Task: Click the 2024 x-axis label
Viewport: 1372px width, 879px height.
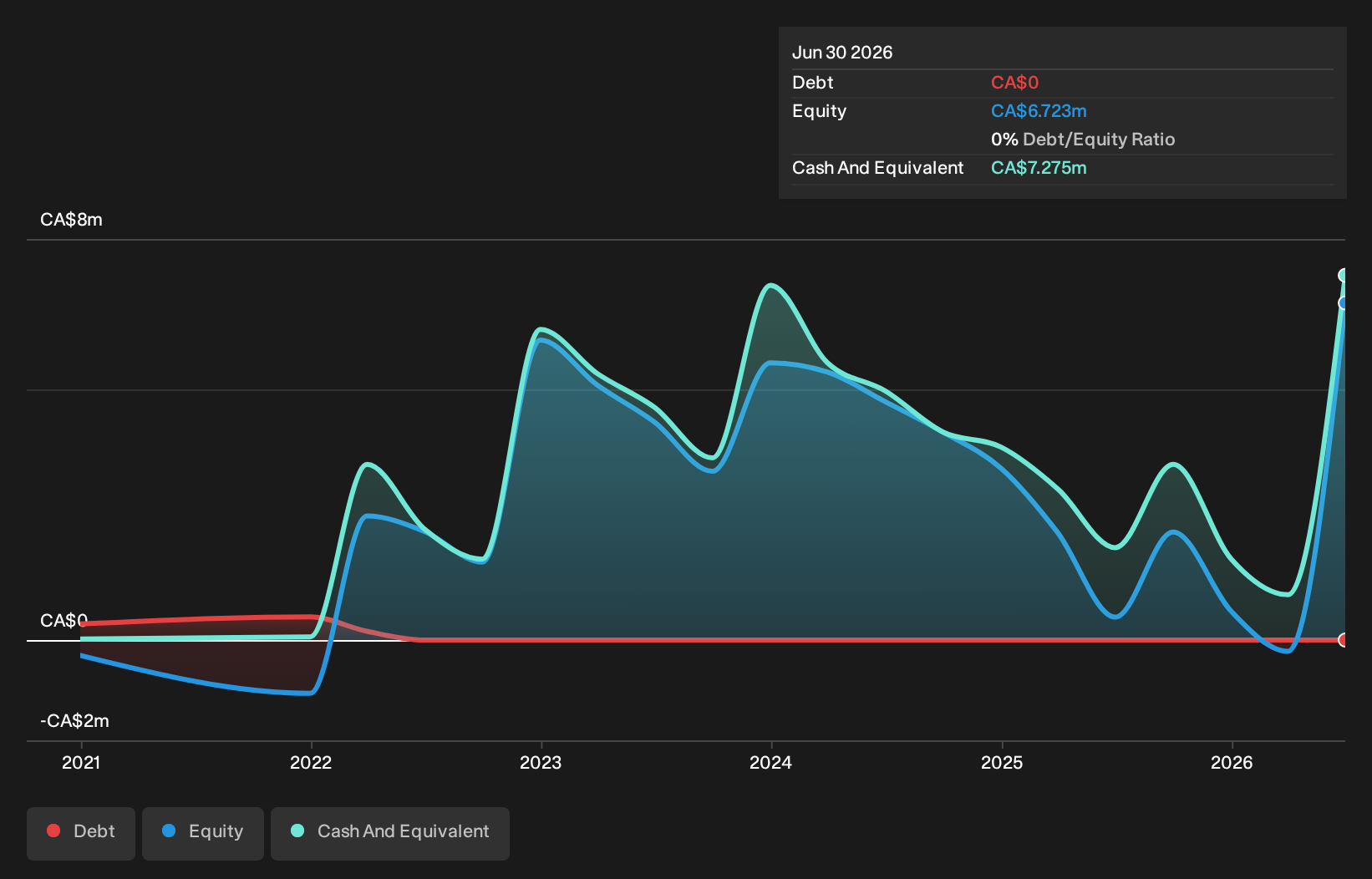Action: tap(770, 762)
